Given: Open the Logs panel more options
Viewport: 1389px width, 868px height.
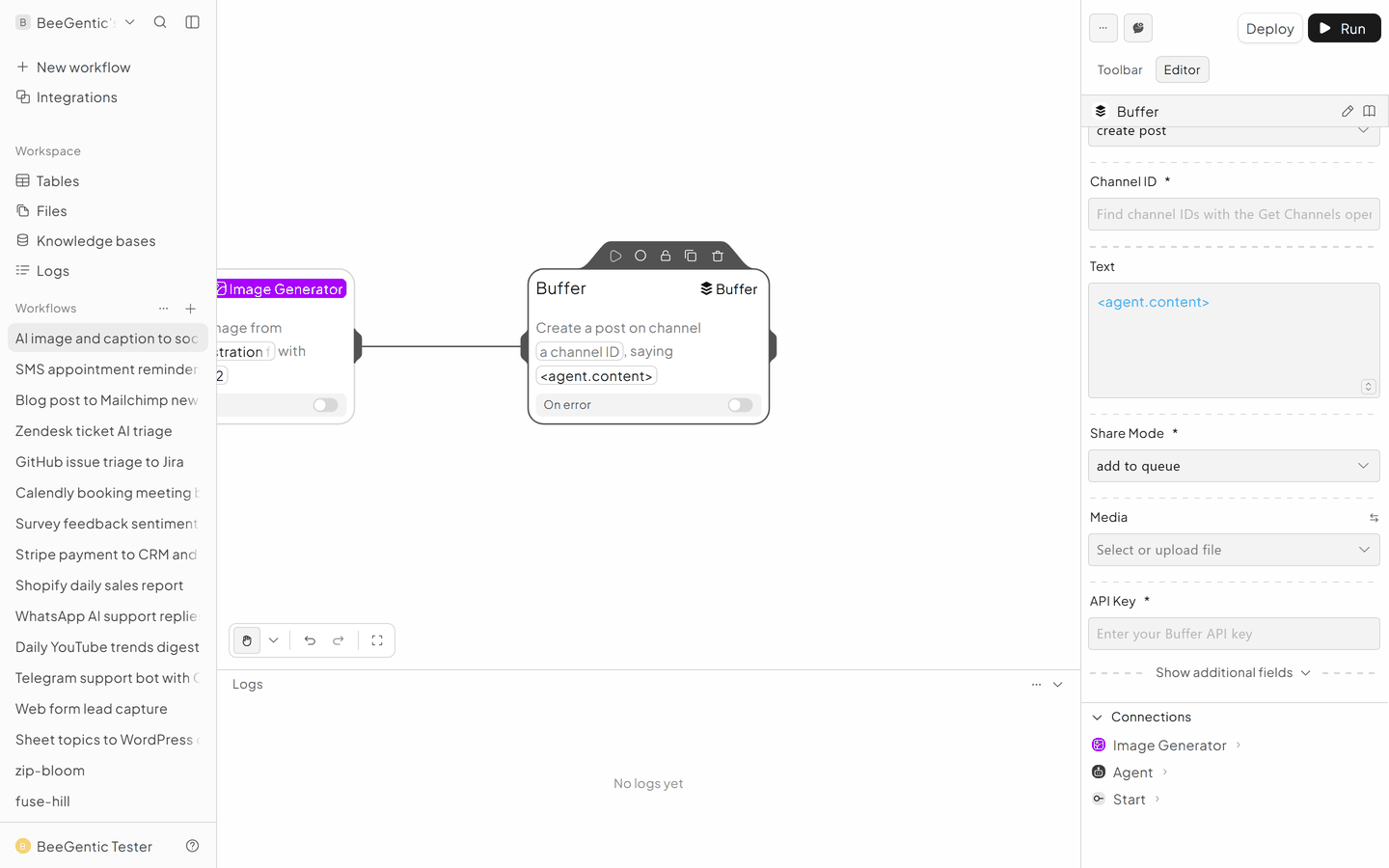Looking at the screenshot, I should pos(1036,685).
